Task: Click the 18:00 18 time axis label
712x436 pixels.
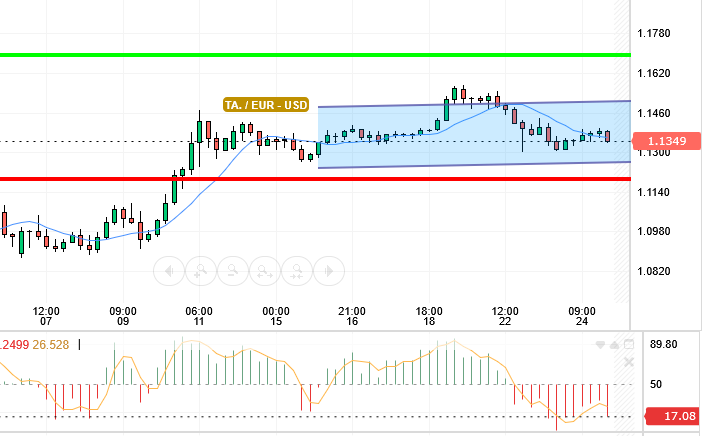Action: (x=429, y=316)
